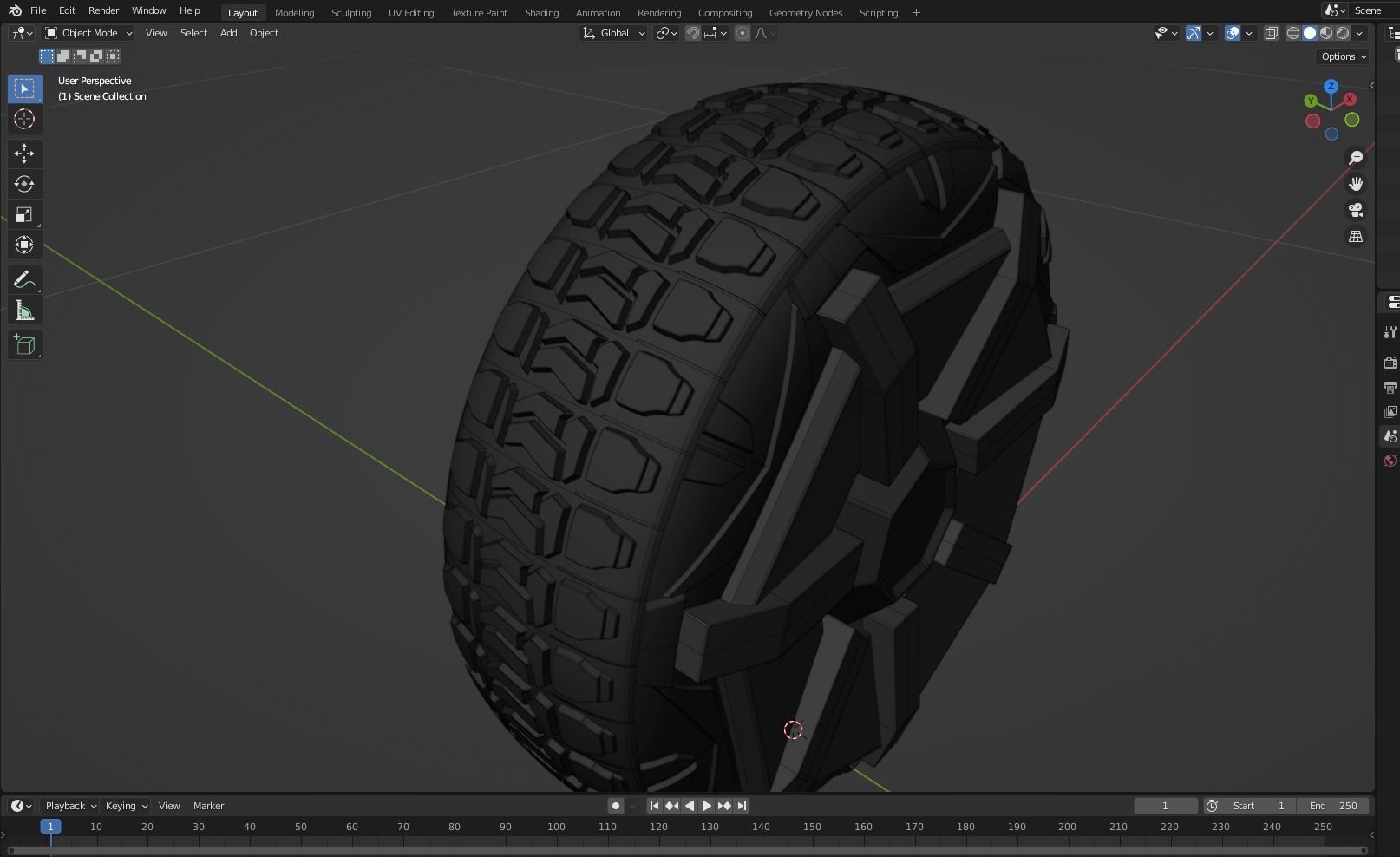Image resolution: width=1400 pixels, height=857 pixels.
Task: Toggle snapping magnet button
Action: pos(693,33)
